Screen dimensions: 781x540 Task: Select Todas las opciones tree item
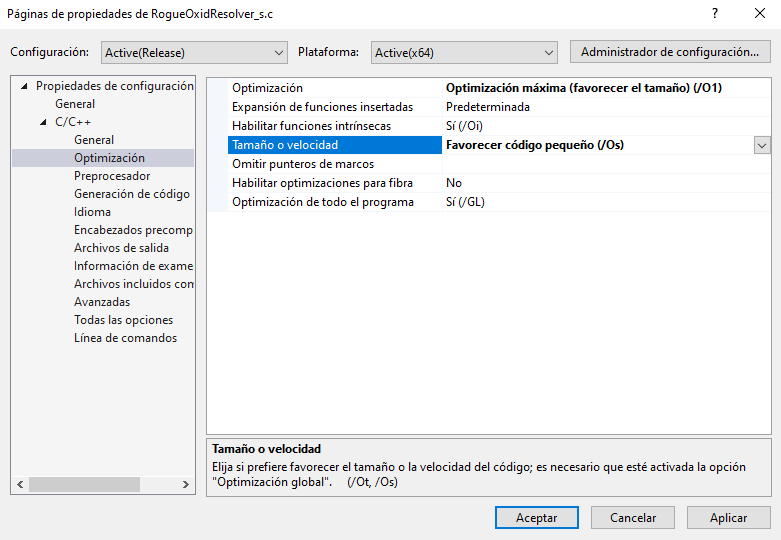[123, 320]
